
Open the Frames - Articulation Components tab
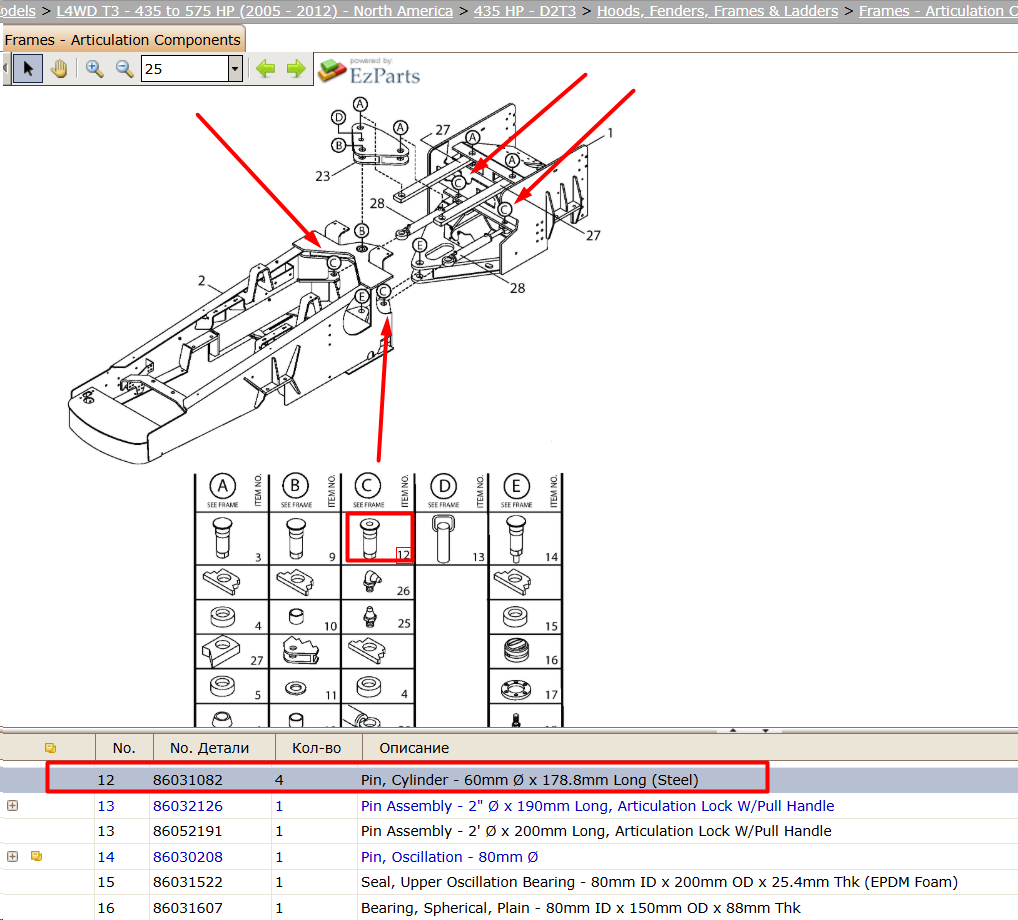point(123,40)
